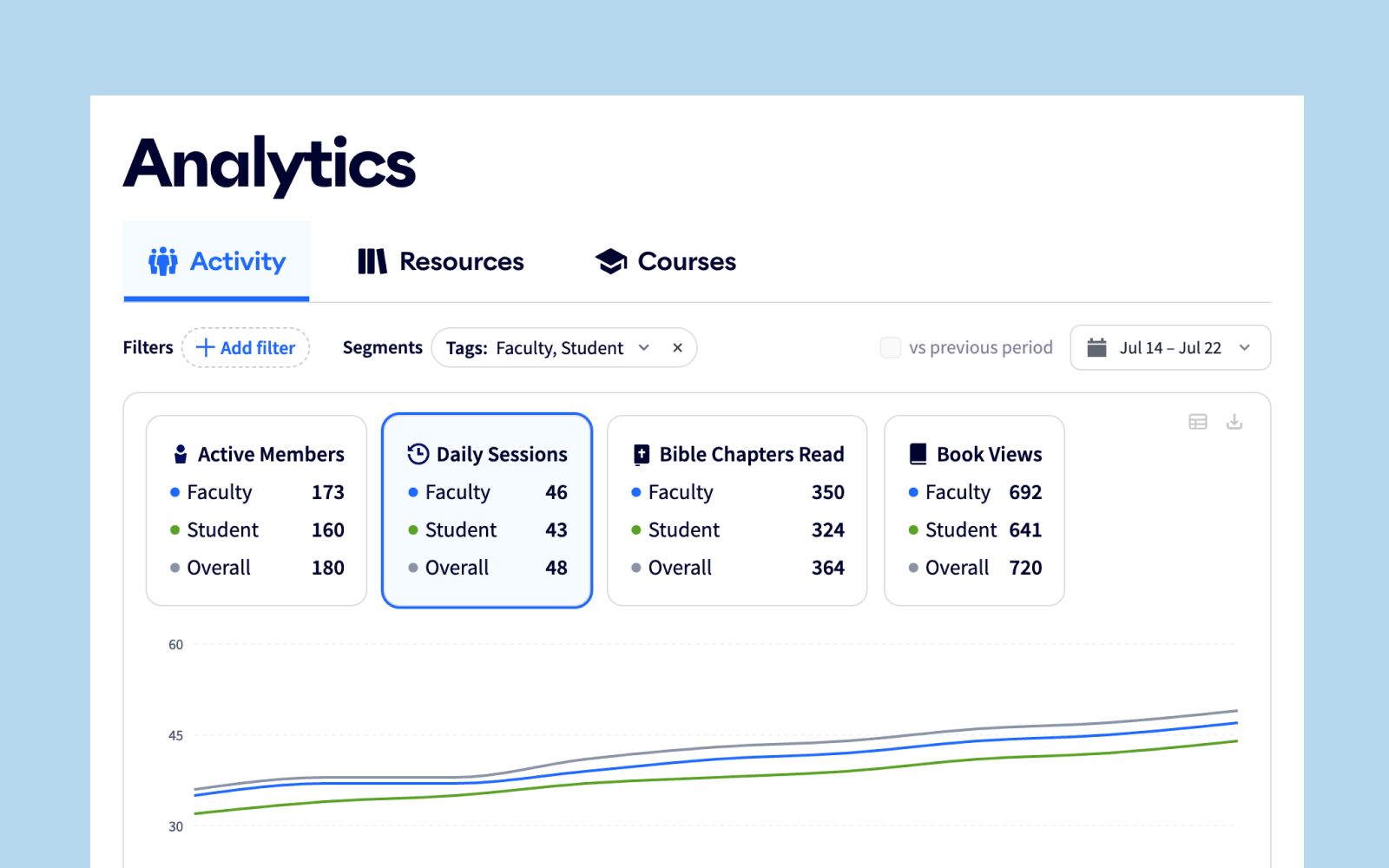Viewport: 1389px width, 868px height.
Task: Click the Resources books icon
Action: click(372, 261)
